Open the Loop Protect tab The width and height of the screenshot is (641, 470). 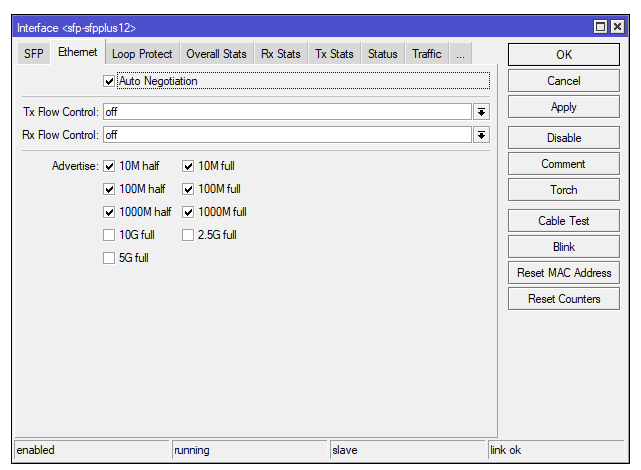coord(142,54)
